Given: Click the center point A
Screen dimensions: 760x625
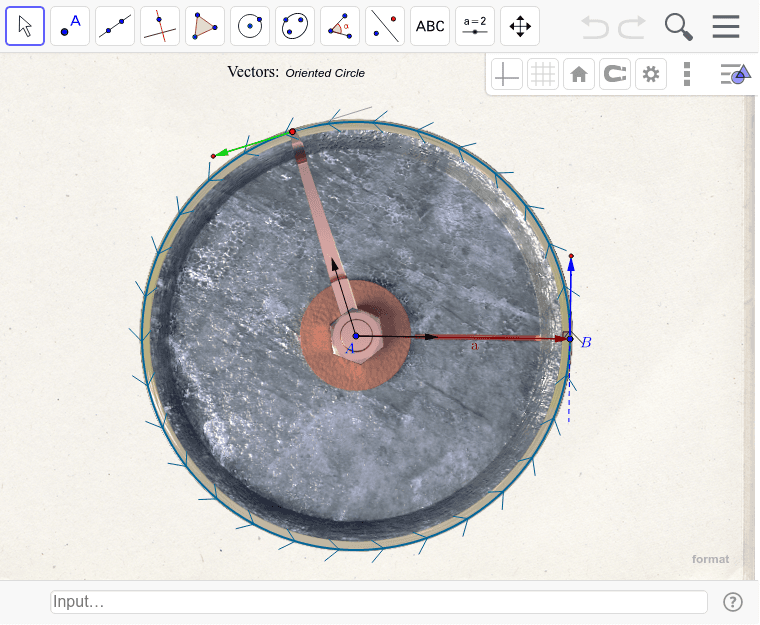Looking at the screenshot, I should [356, 336].
